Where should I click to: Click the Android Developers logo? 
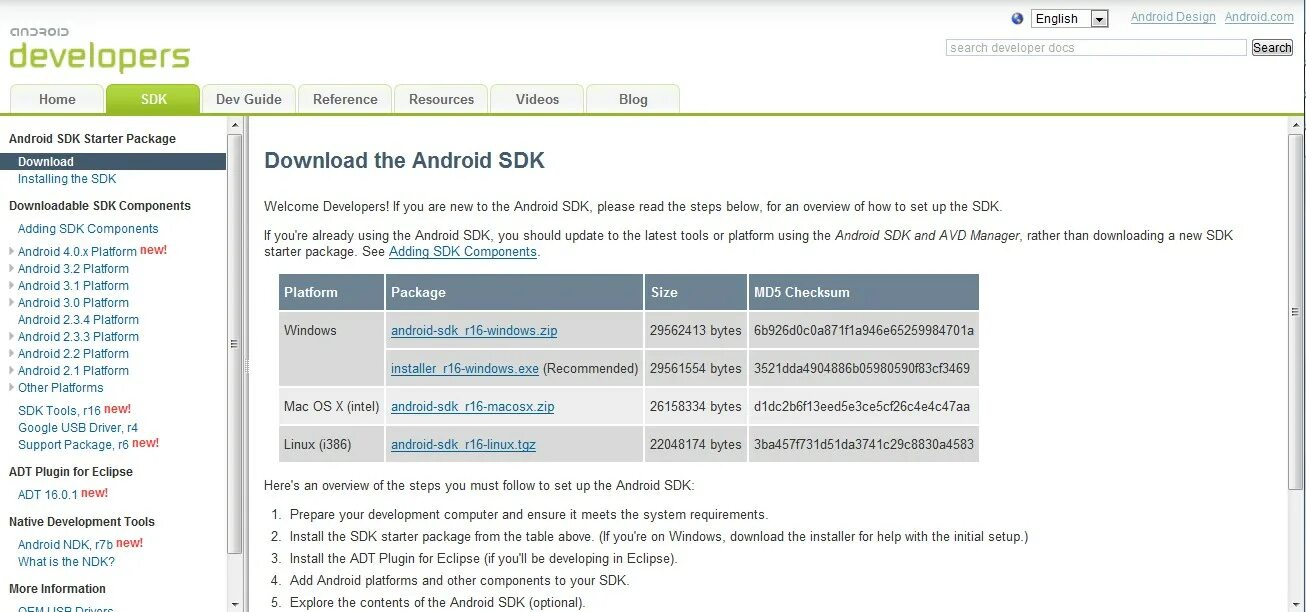[99, 50]
